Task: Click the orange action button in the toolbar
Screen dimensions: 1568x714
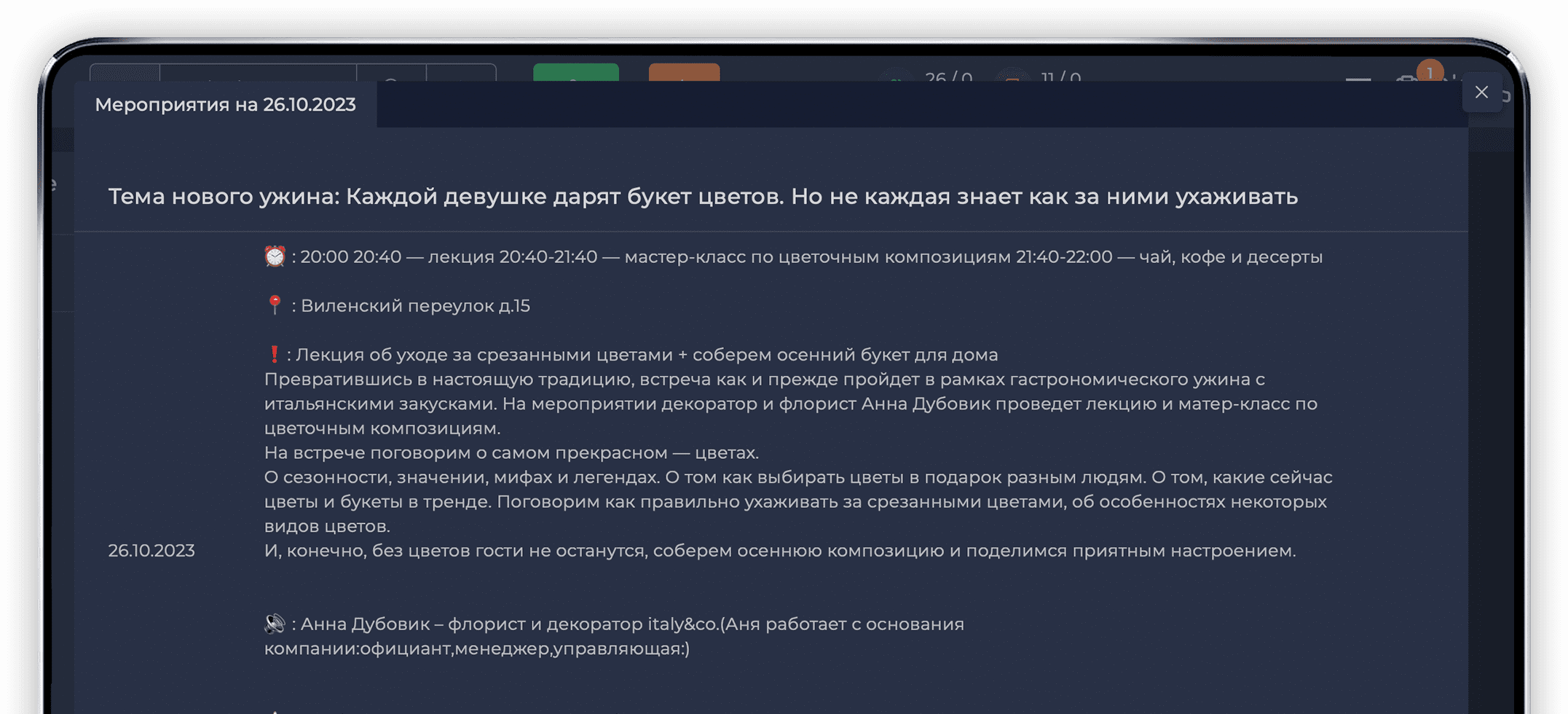Action: point(685,75)
